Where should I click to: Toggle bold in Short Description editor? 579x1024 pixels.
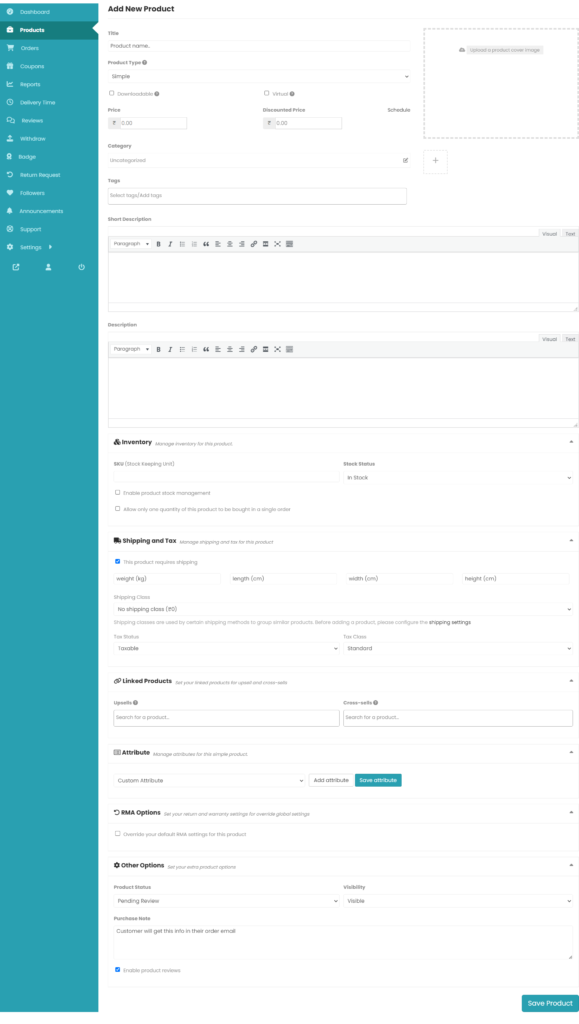(x=159, y=244)
